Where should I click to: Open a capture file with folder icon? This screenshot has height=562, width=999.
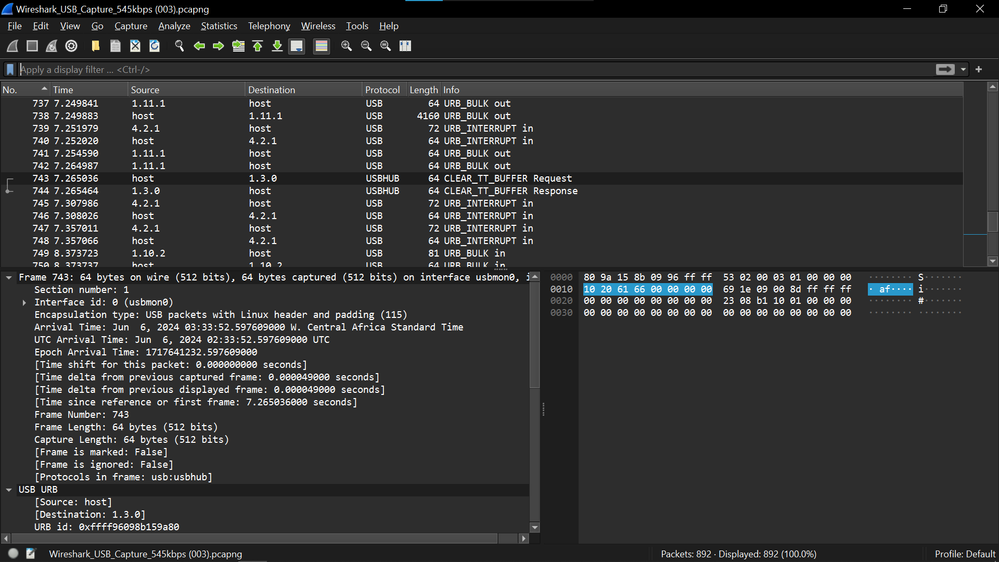tap(96, 46)
